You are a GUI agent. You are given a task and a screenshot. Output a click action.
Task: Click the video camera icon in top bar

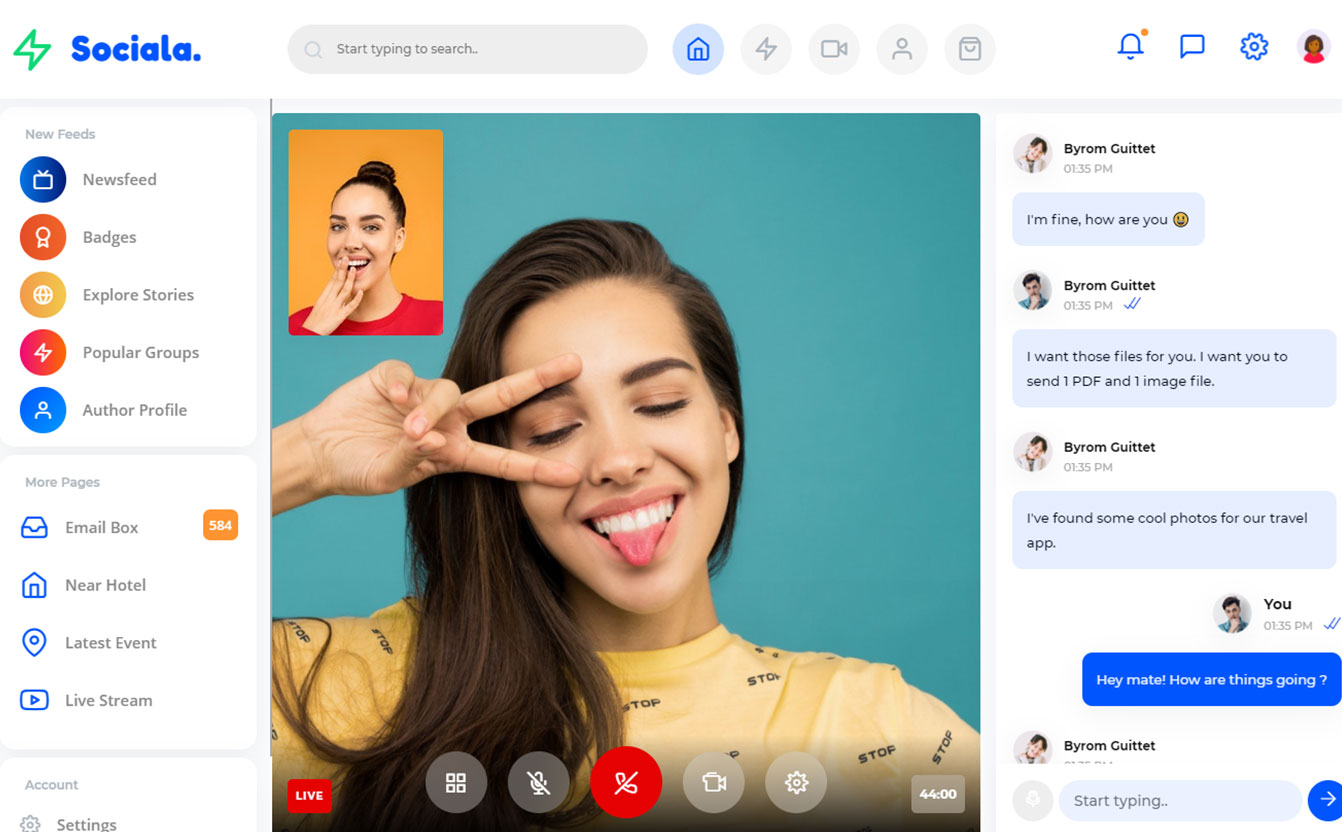point(834,49)
